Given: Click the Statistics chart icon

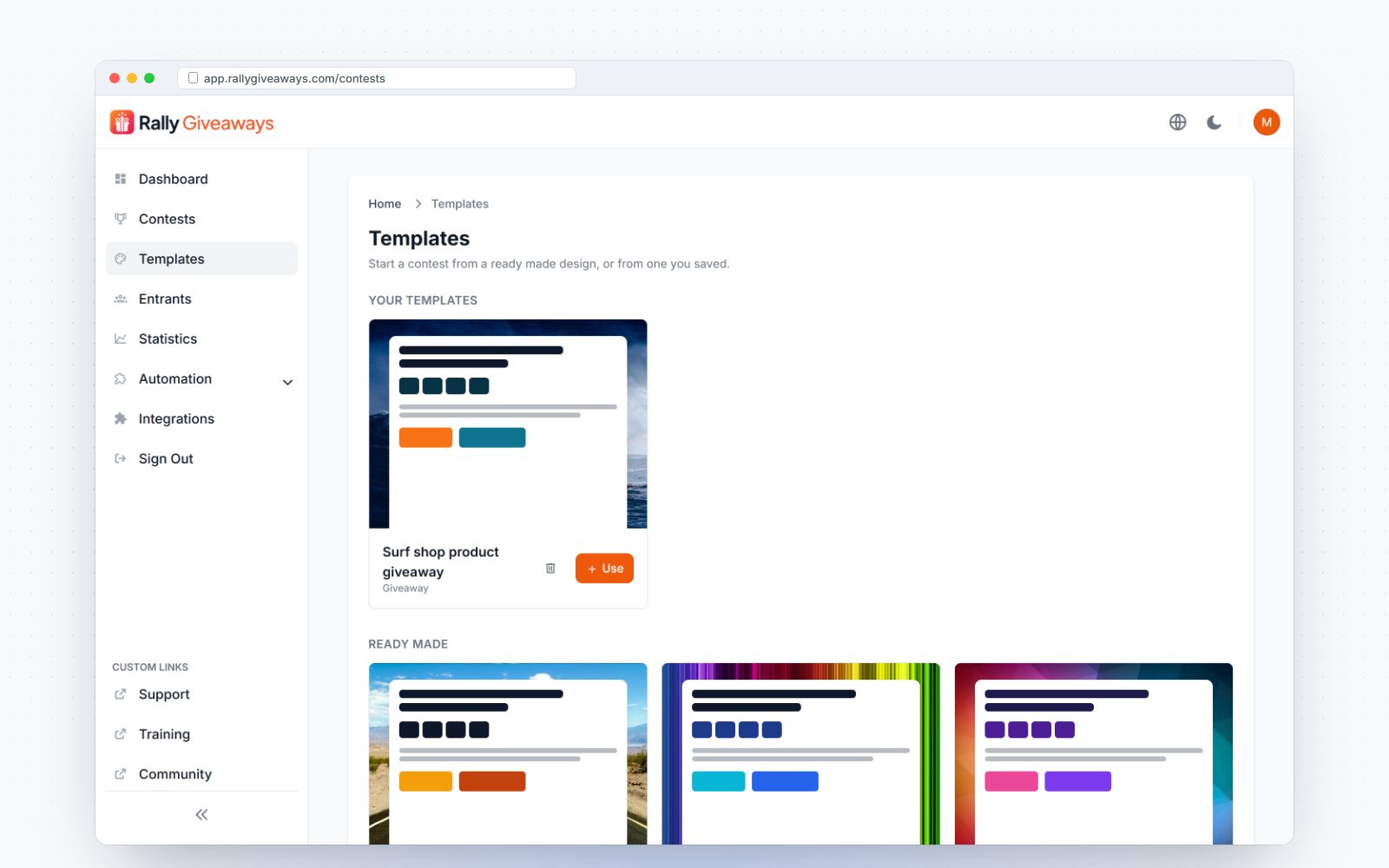Looking at the screenshot, I should (x=121, y=339).
